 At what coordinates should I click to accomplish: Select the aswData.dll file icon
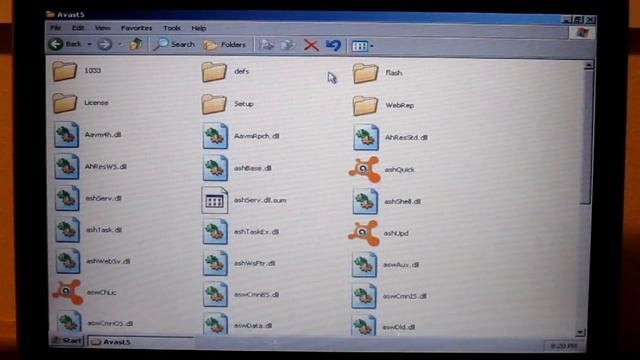coord(215,324)
